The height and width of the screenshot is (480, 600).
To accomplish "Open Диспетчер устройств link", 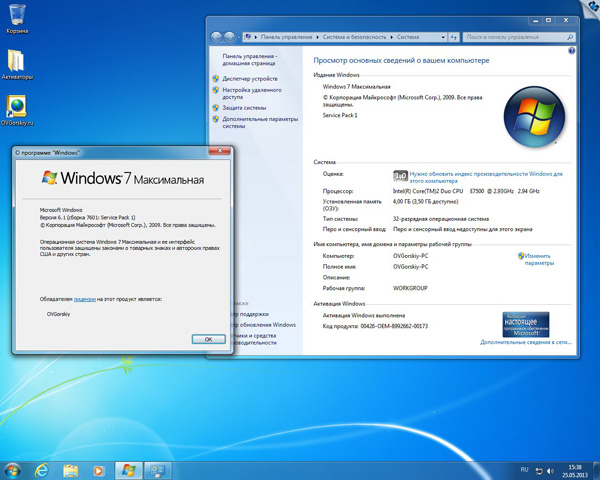I will tap(250, 78).
